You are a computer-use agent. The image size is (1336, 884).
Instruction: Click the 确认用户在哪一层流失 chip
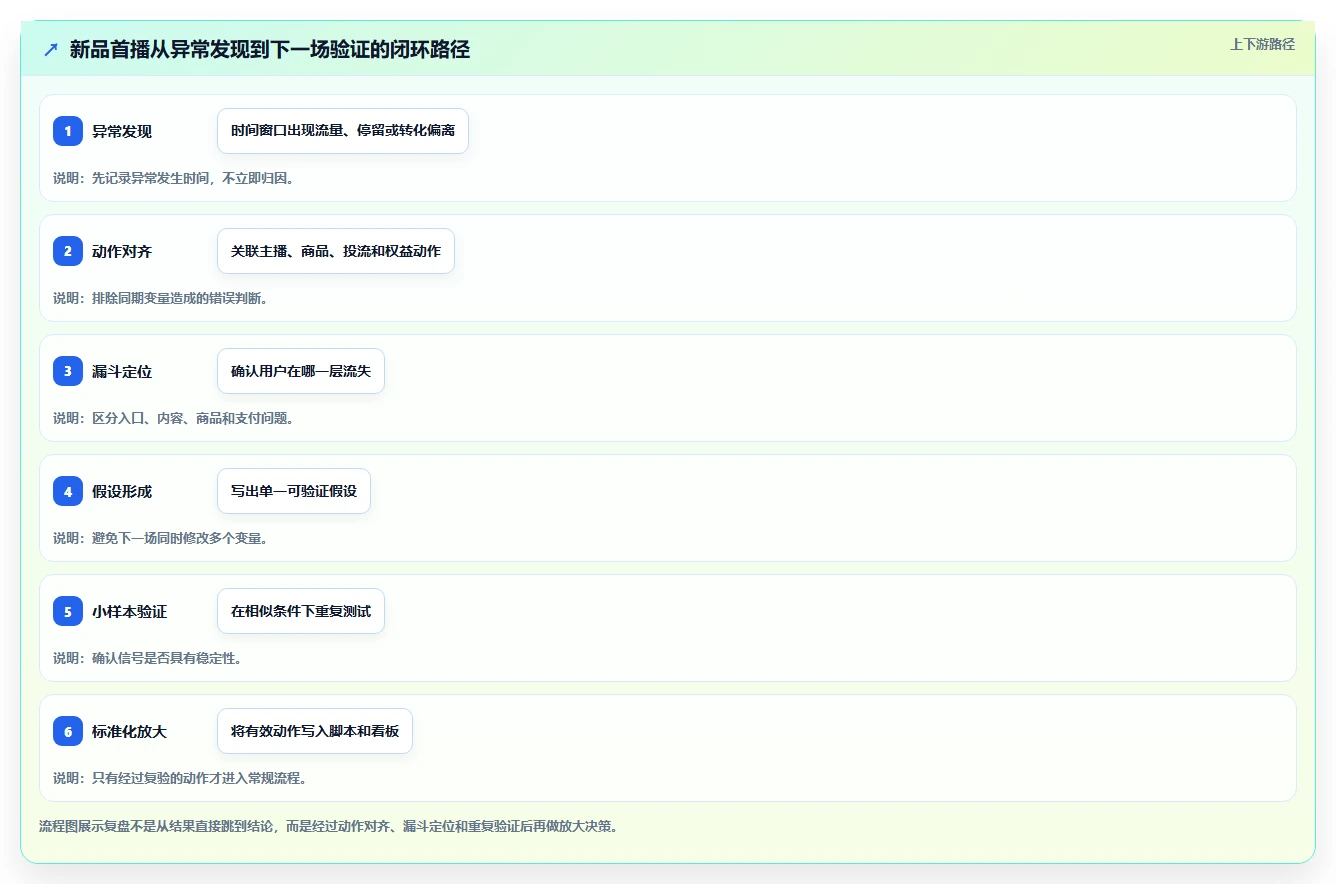point(301,371)
